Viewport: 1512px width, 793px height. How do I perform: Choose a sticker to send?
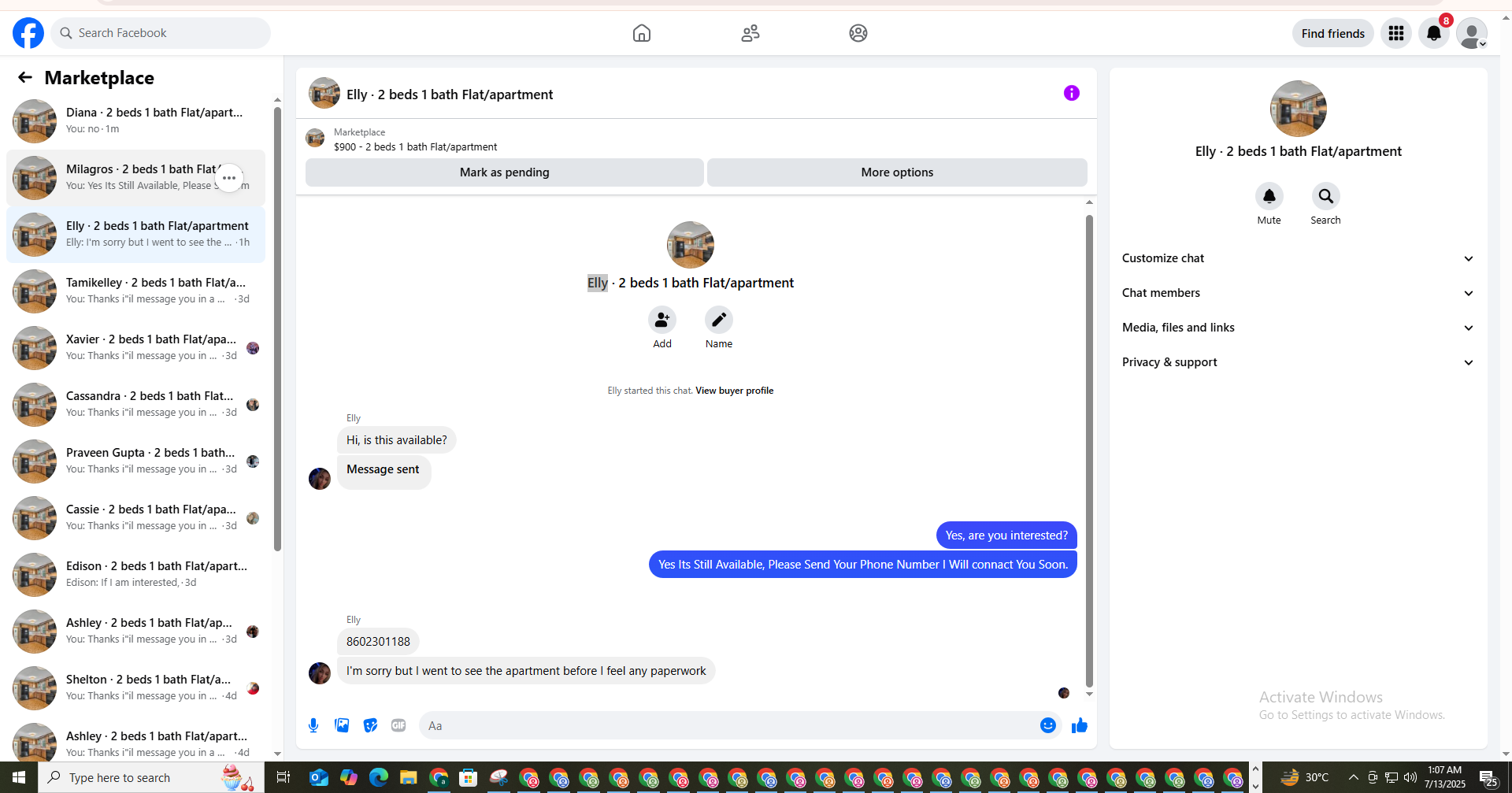(370, 725)
